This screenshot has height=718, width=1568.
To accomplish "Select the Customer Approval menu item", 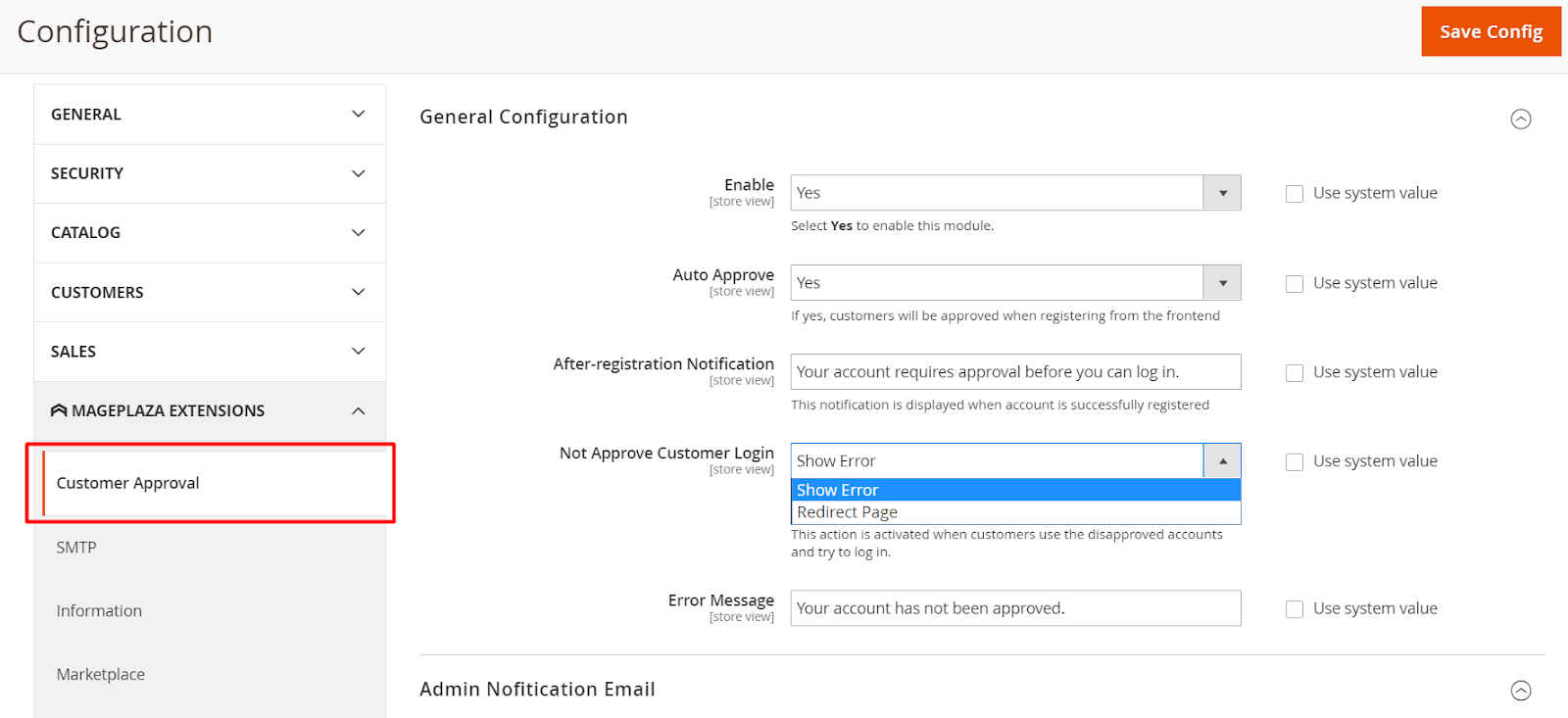I will pyautogui.click(x=128, y=483).
